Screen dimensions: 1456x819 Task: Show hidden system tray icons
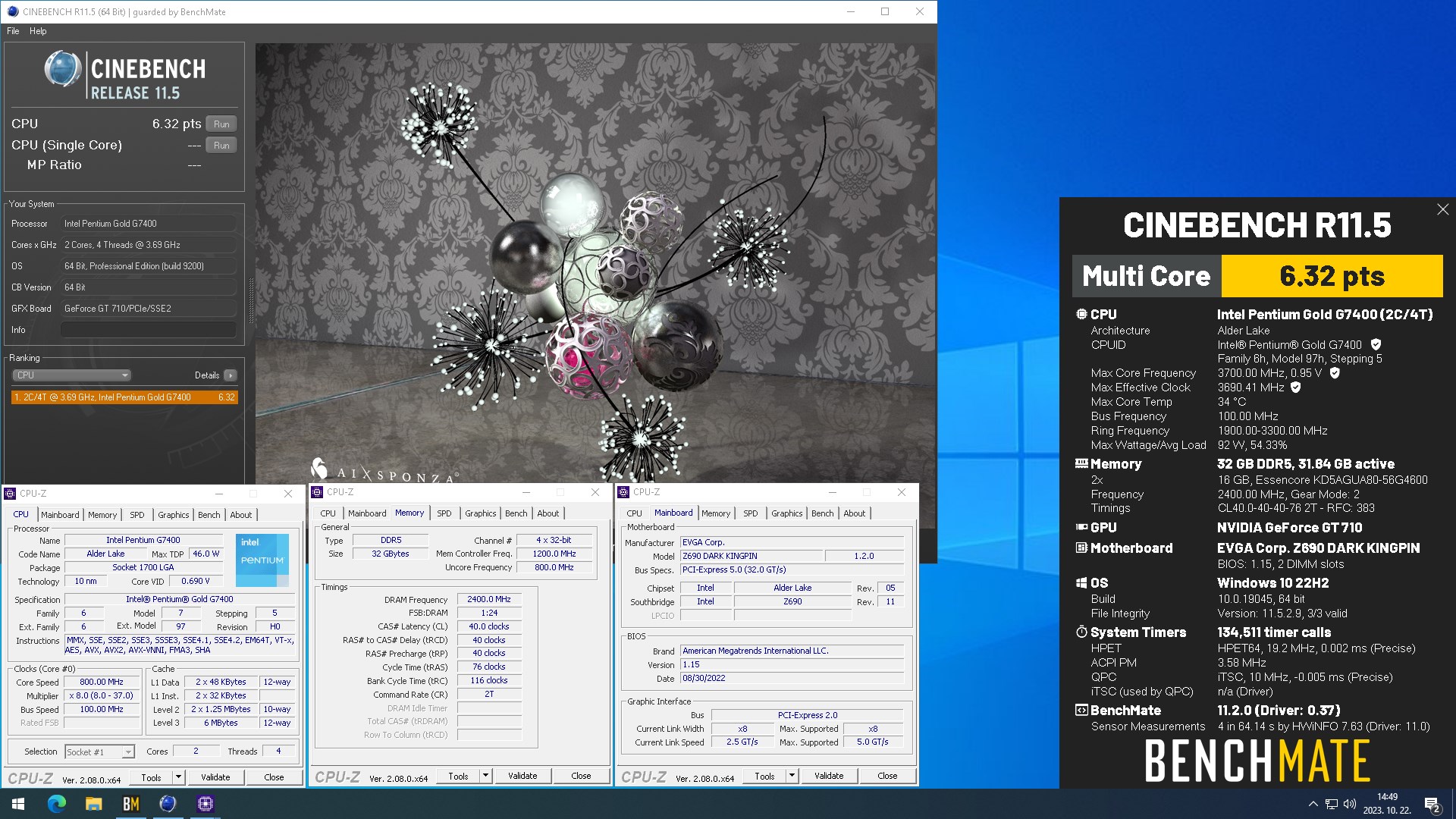click(1313, 804)
